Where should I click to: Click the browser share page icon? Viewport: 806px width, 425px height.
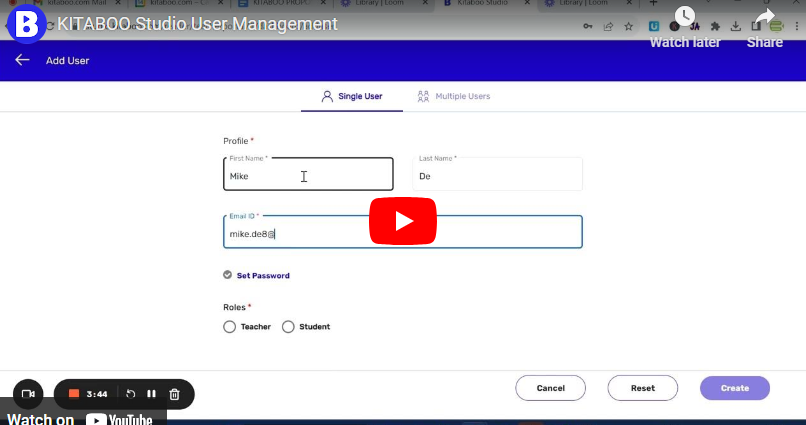608,26
